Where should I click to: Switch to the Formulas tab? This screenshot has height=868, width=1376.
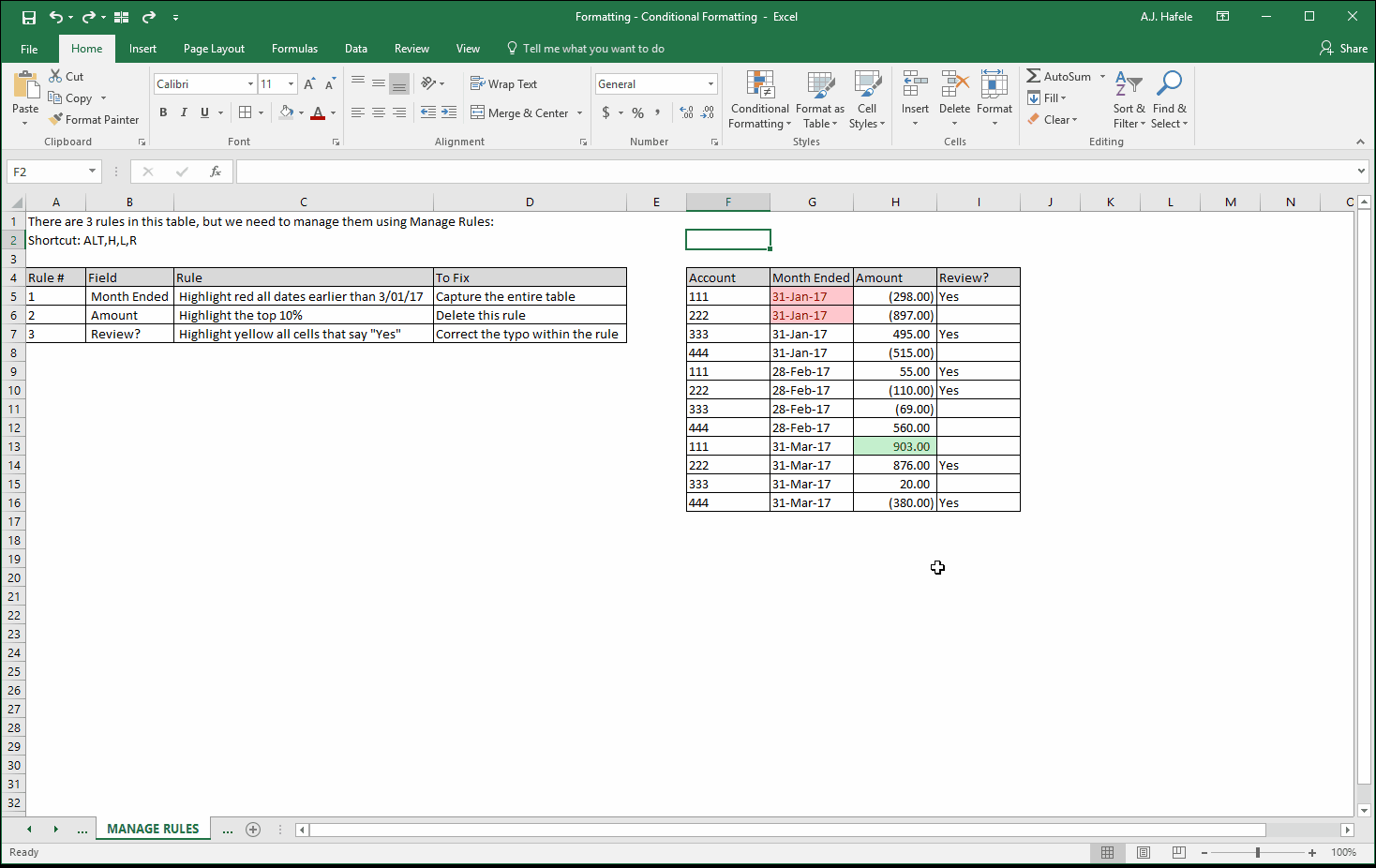point(294,49)
